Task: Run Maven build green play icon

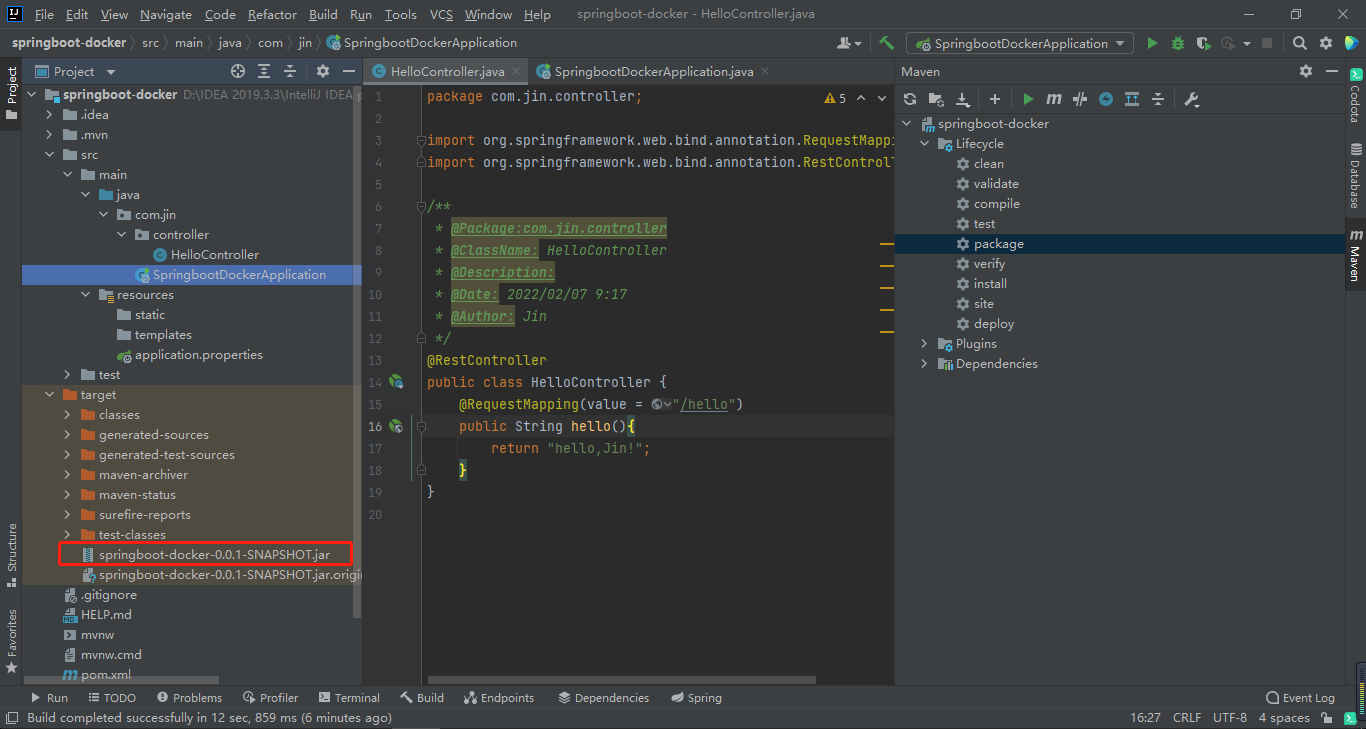Action: (1028, 99)
